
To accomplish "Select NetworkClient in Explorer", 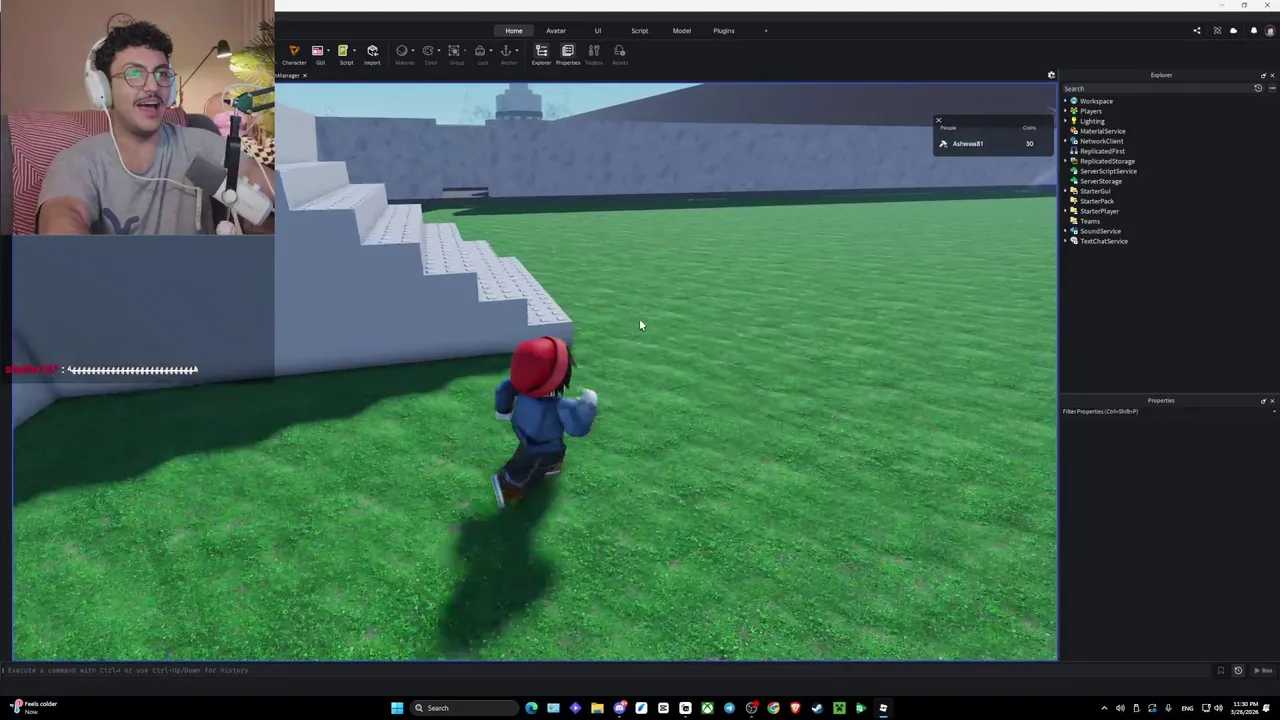I will [x=1101, y=141].
